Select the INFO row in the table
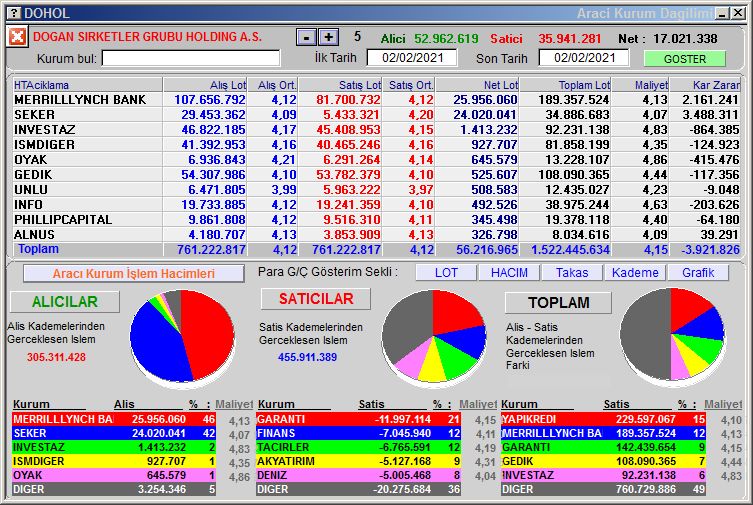753x505 pixels. pyautogui.click(x=376, y=204)
